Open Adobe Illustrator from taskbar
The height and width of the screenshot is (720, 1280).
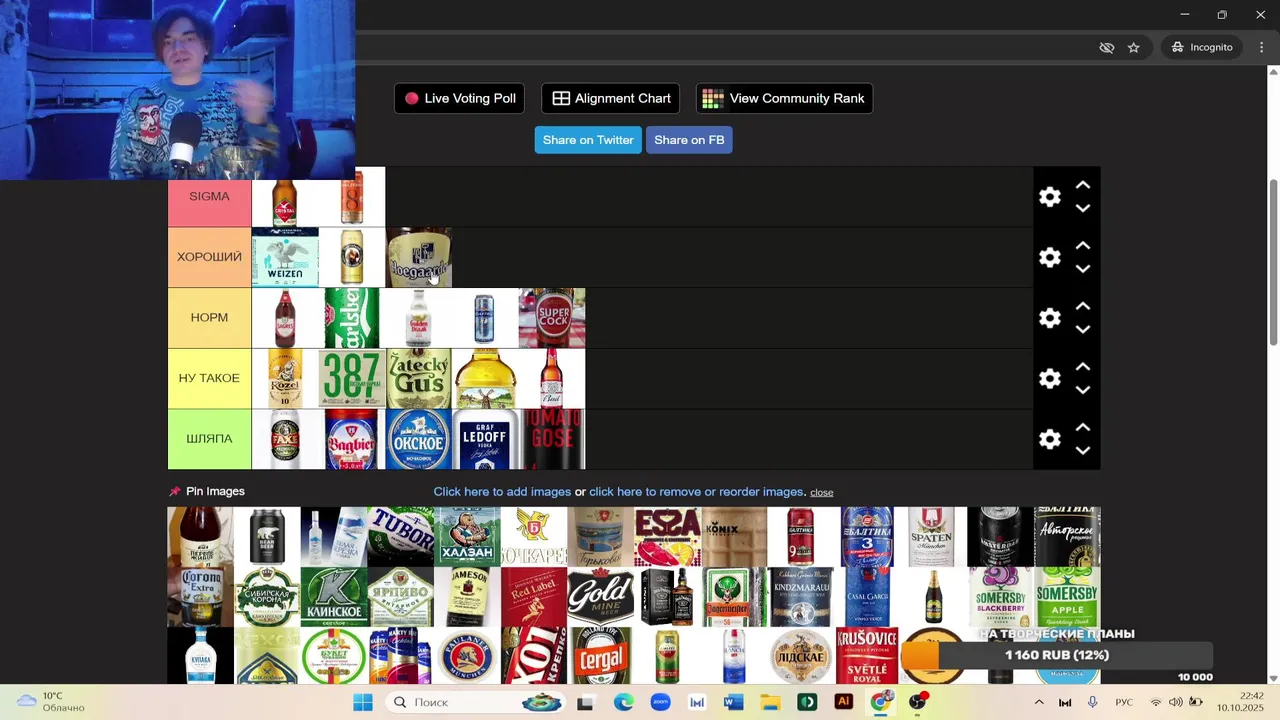[843, 702]
